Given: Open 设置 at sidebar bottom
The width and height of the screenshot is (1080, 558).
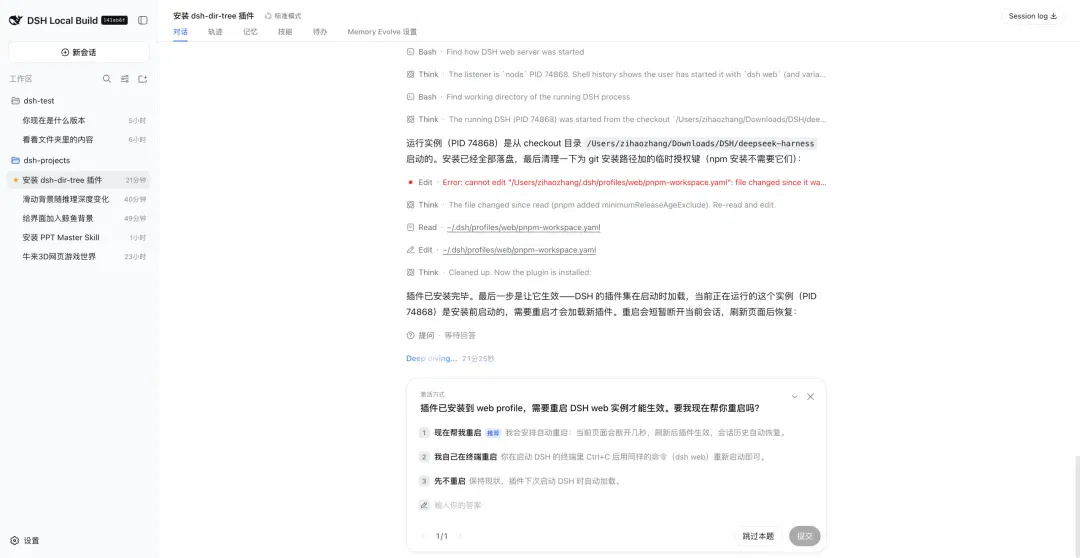Looking at the screenshot, I should (25, 541).
